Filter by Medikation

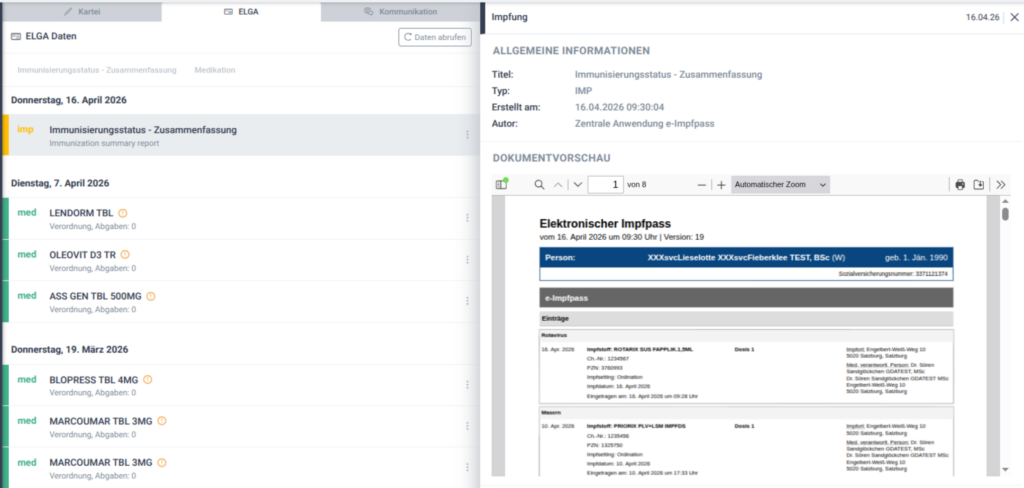pos(215,70)
